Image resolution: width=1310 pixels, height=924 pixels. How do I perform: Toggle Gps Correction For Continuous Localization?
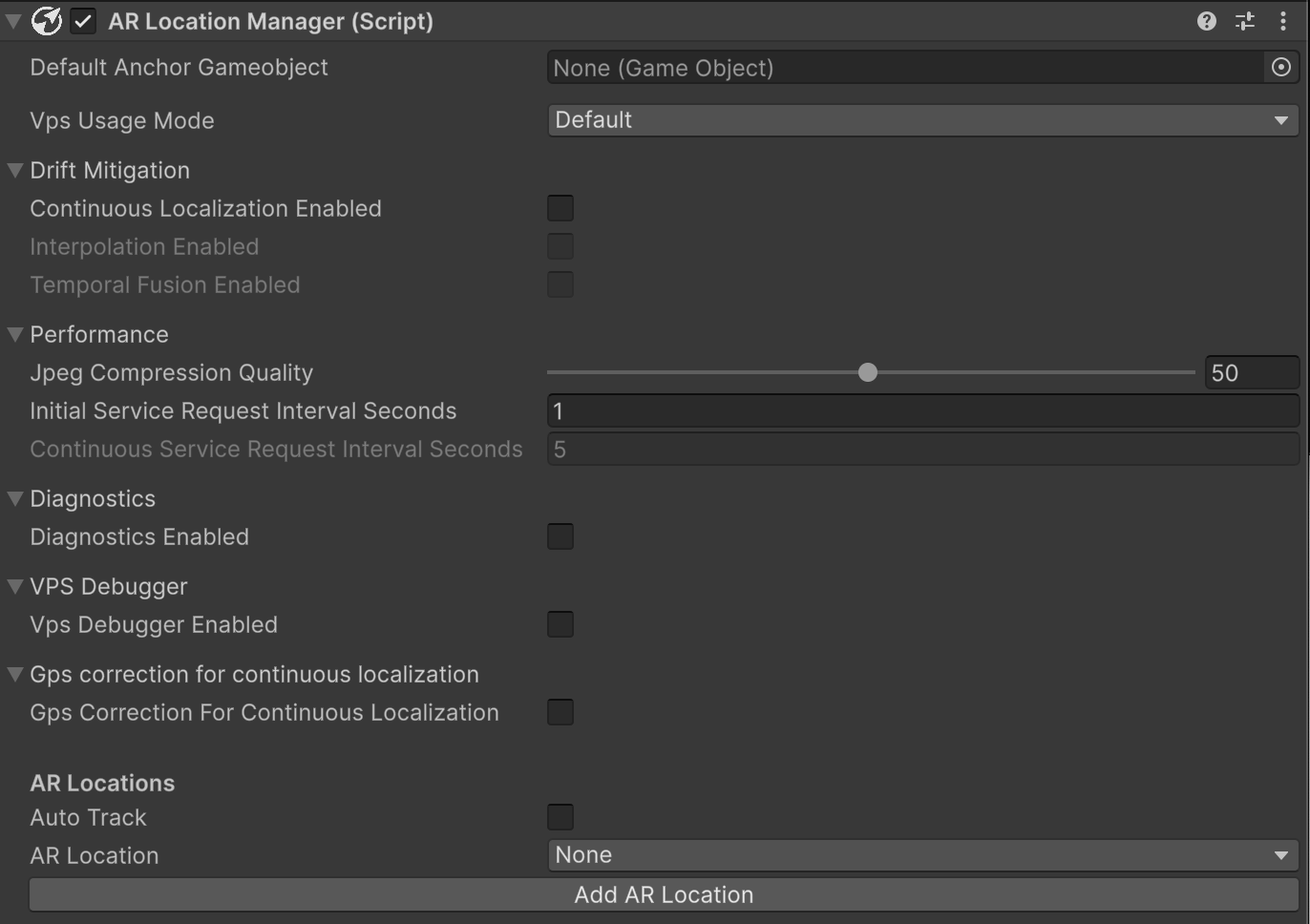coord(560,711)
